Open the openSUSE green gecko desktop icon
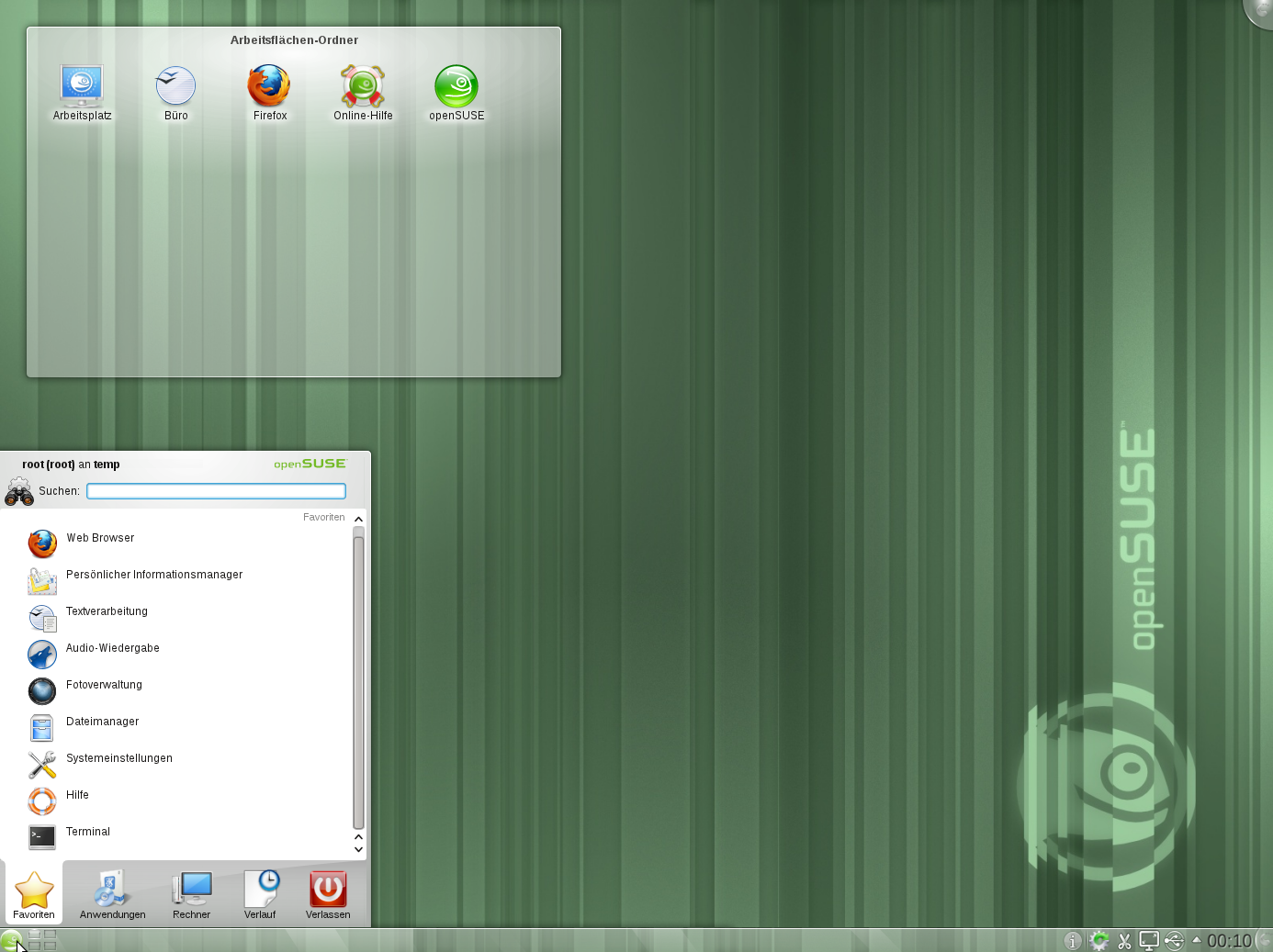This screenshot has width=1273, height=952. tap(456, 93)
